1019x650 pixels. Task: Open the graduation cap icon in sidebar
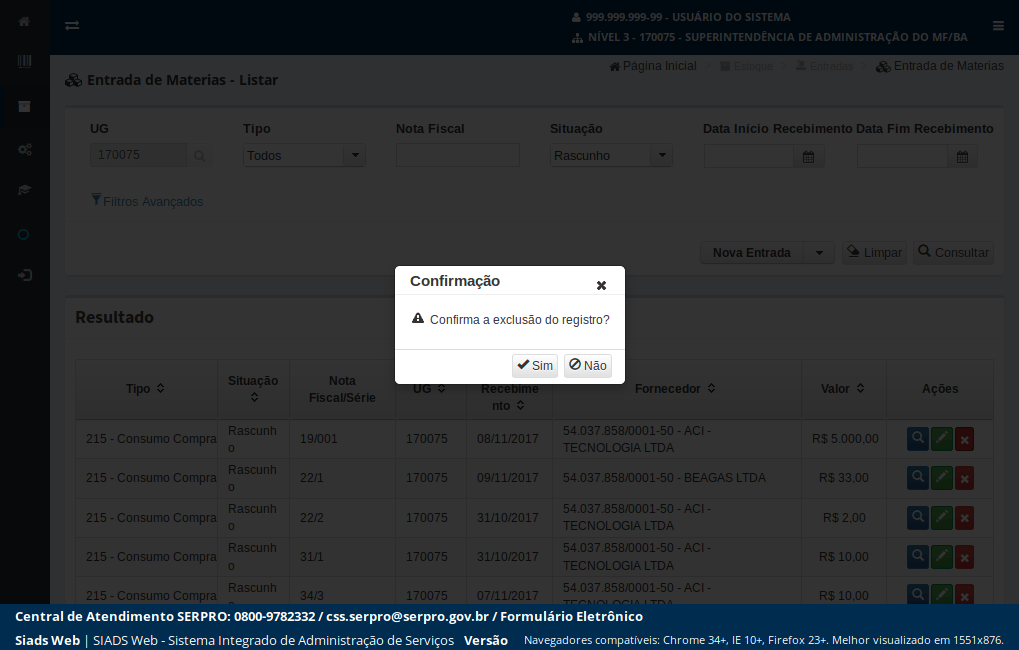pos(24,190)
